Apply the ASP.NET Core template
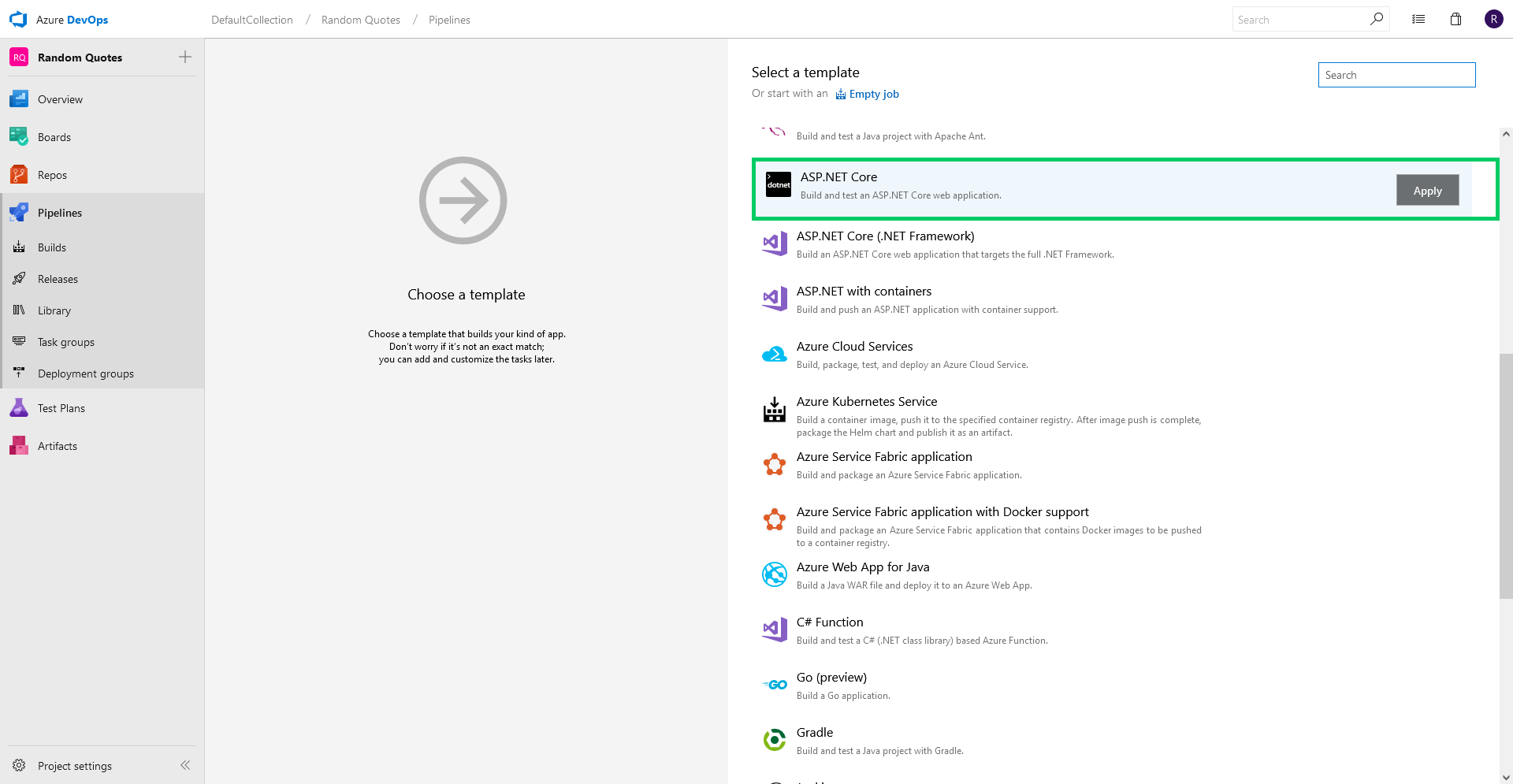 click(1427, 191)
